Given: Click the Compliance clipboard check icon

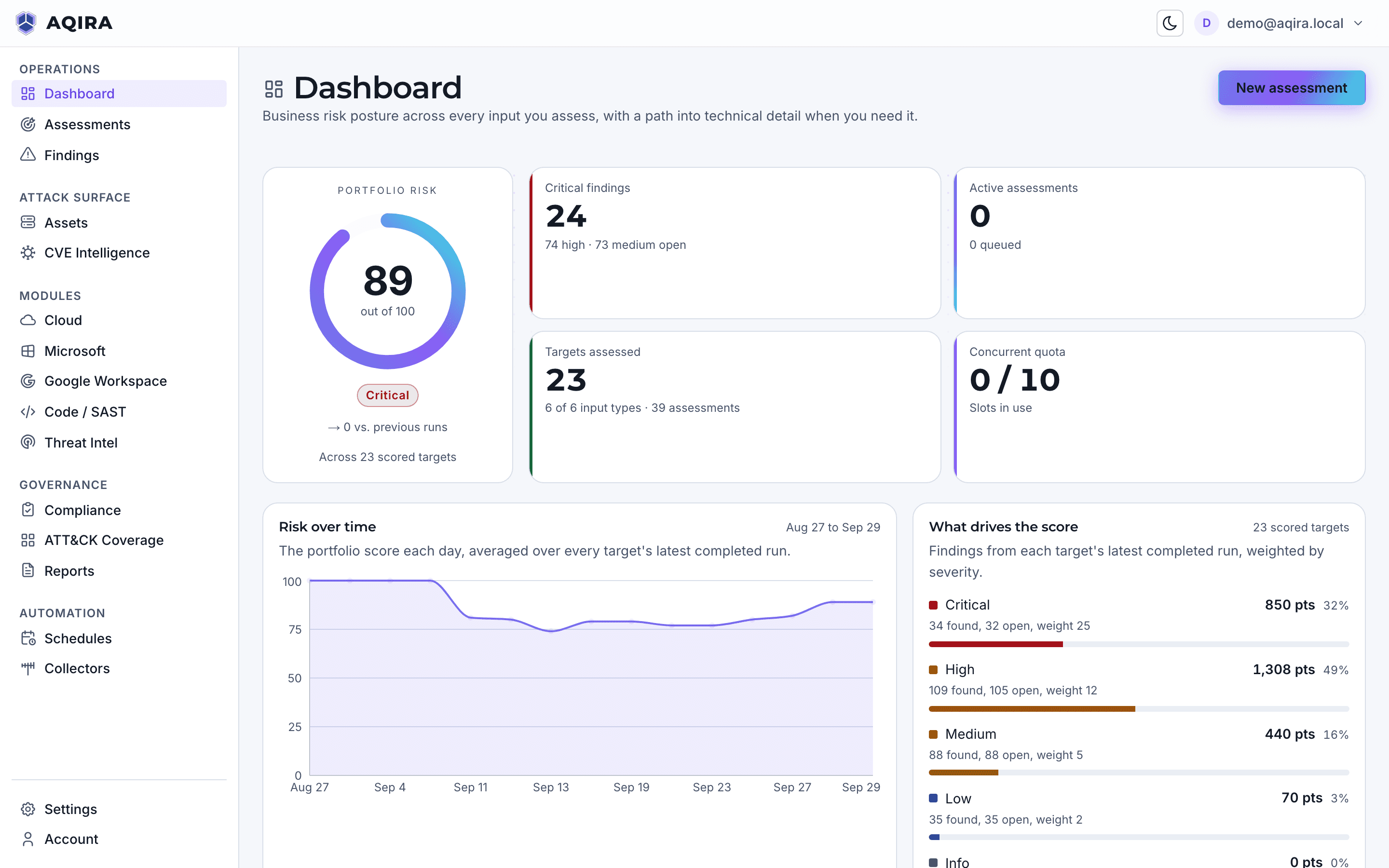Looking at the screenshot, I should [28, 510].
